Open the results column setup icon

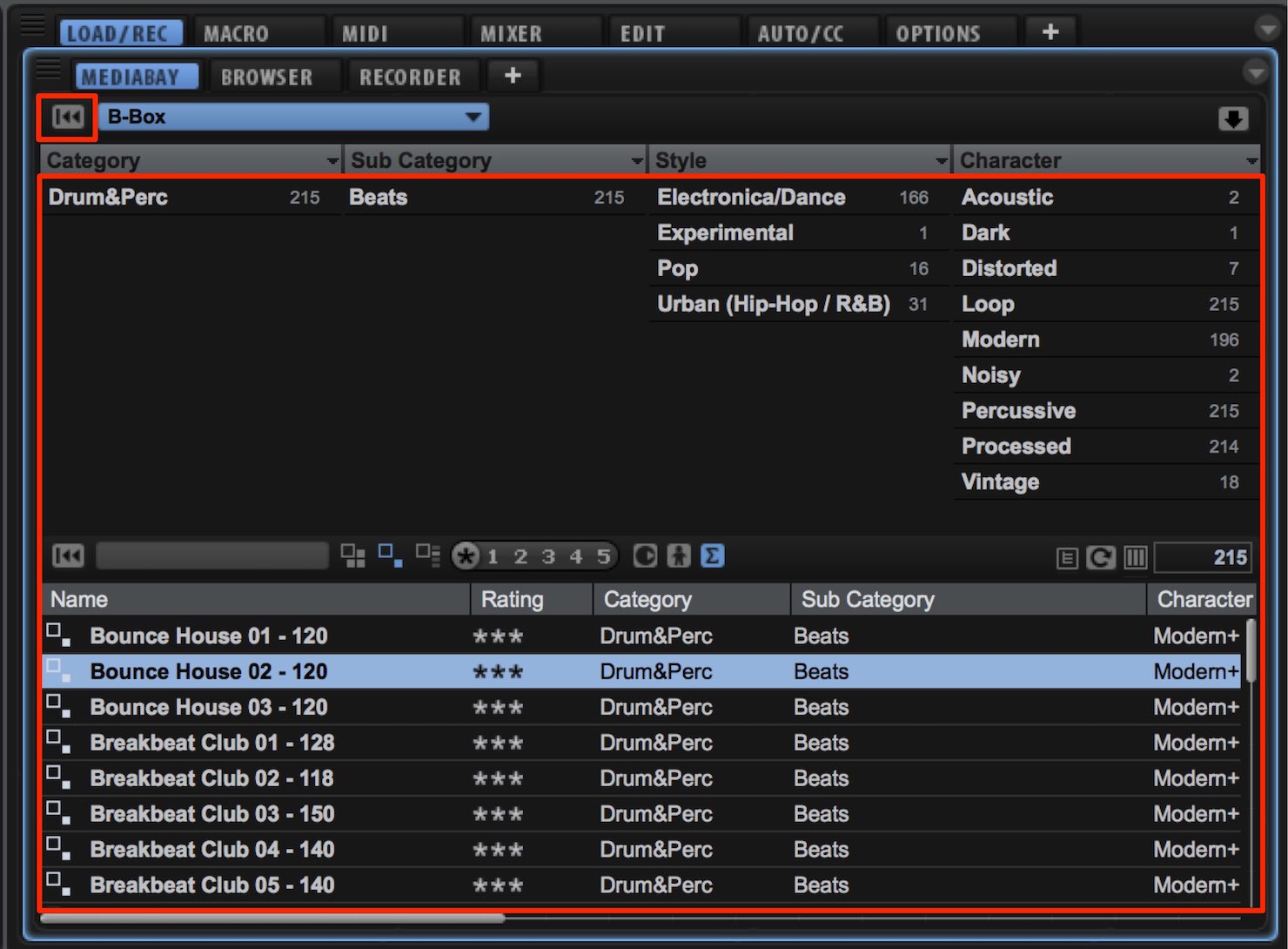(1136, 557)
